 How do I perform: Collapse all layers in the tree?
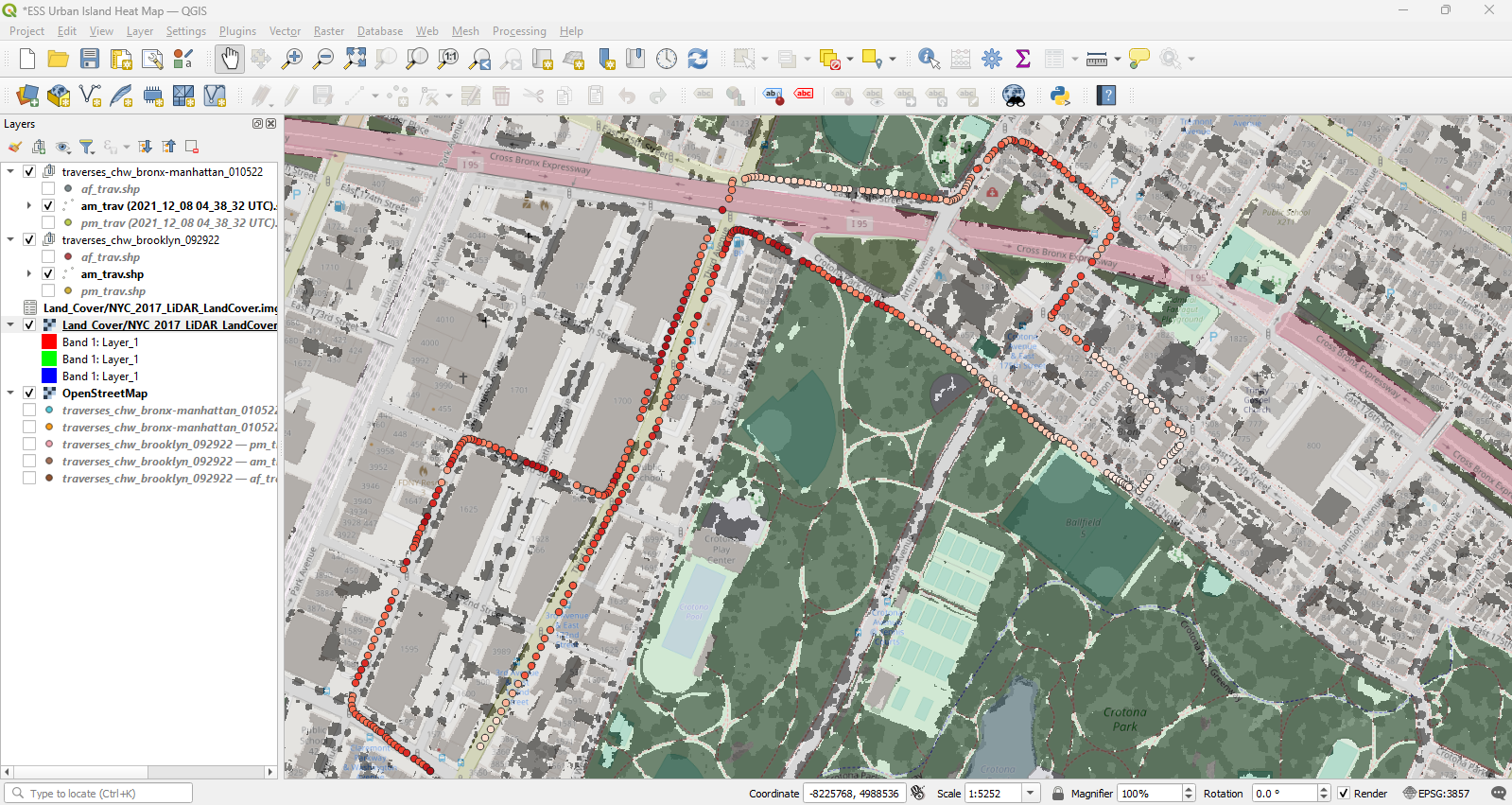coord(168,147)
